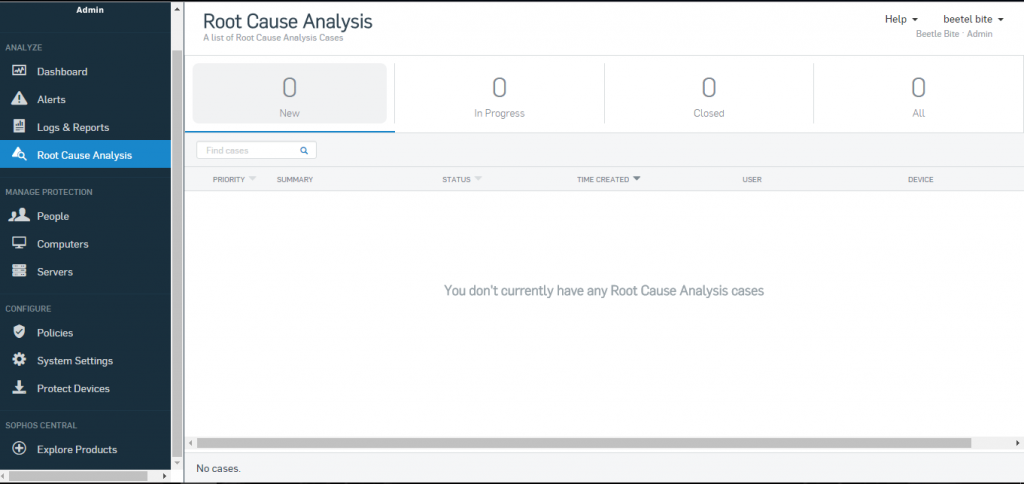This screenshot has height=484, width=1024.
Task: Select Root Cause Analysis menu entry
Action: 85,155
